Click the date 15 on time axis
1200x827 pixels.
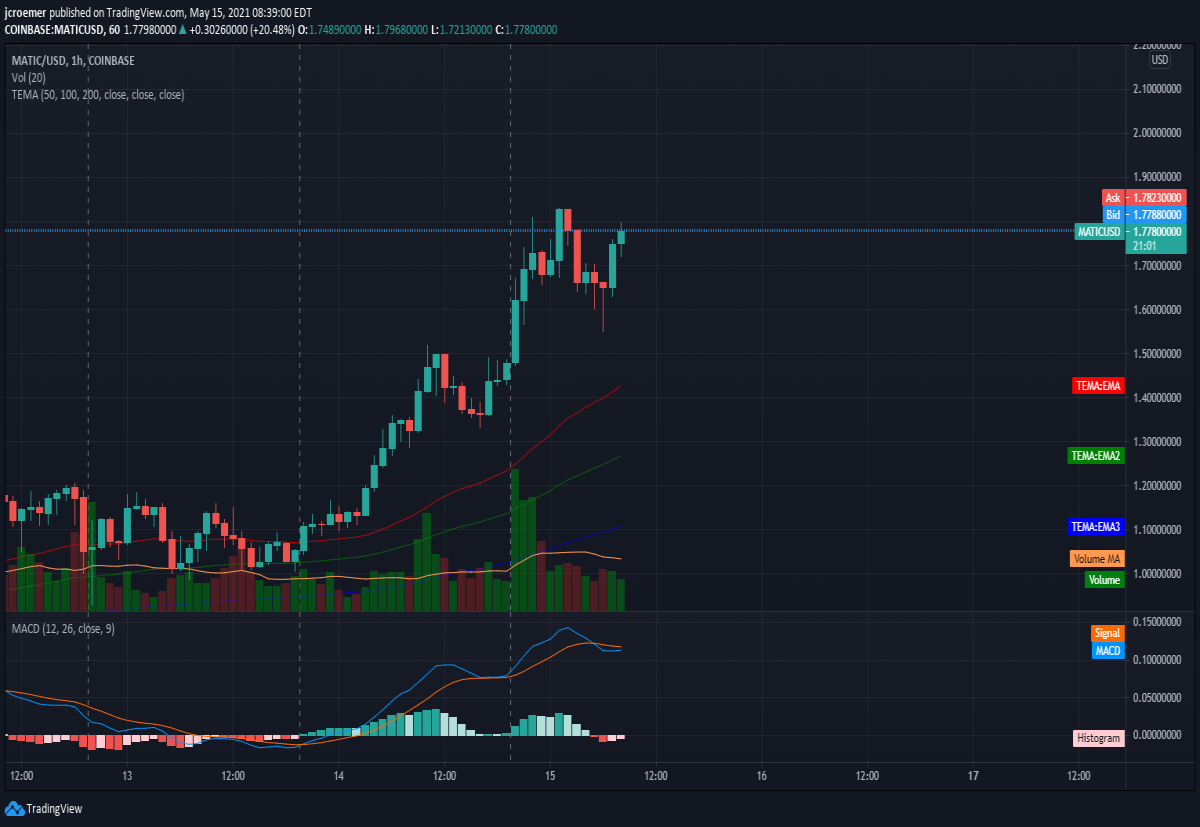click(x=550, y=775)
